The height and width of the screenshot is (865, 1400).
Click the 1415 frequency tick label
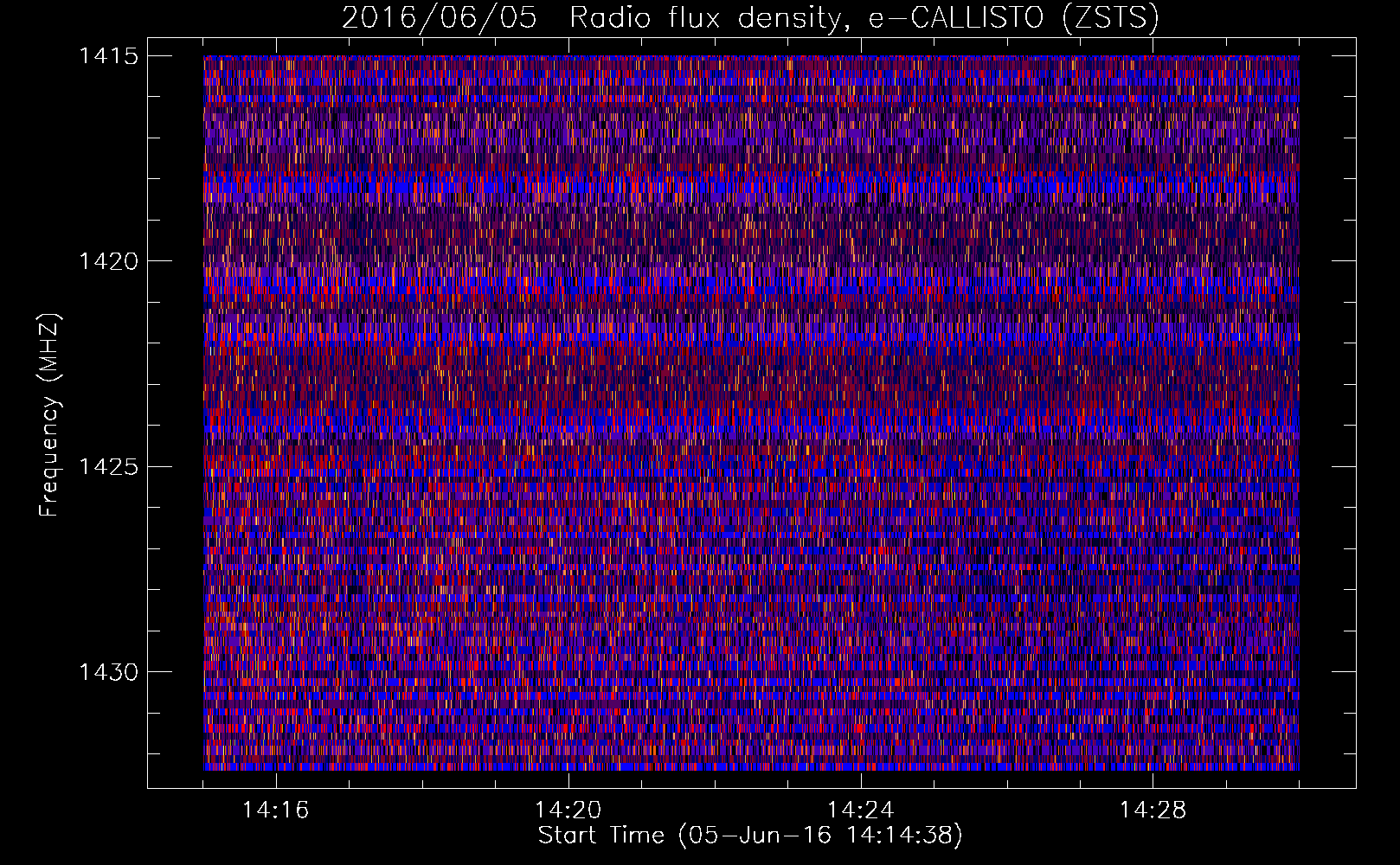click(x=109, y=56)
